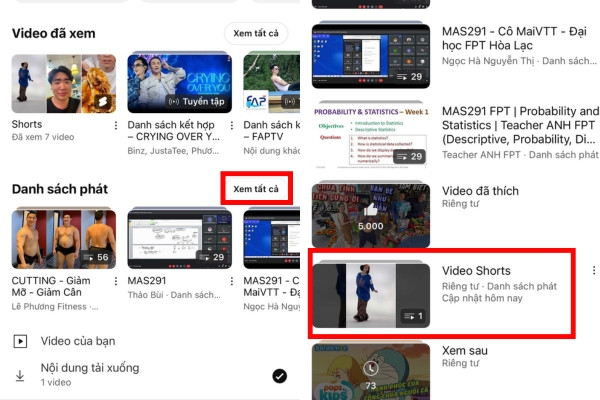This screenshot has width=600, height=400.
Task: Click 'Danh sách phát' section heading
Action: [x=60, y=189]
